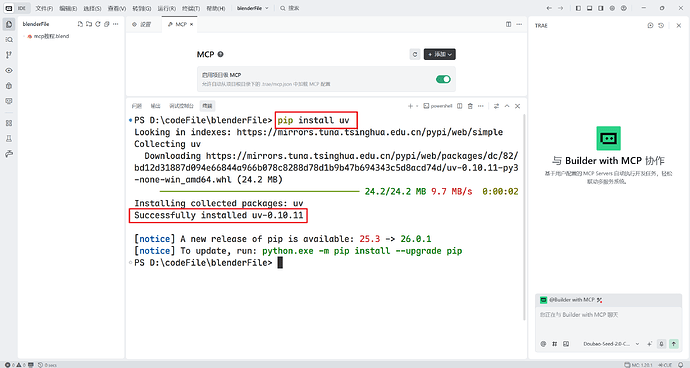This screenshot has width=690, height=368.
Task: Open the blenderFile project dropdown
Action: pos(253,8)
